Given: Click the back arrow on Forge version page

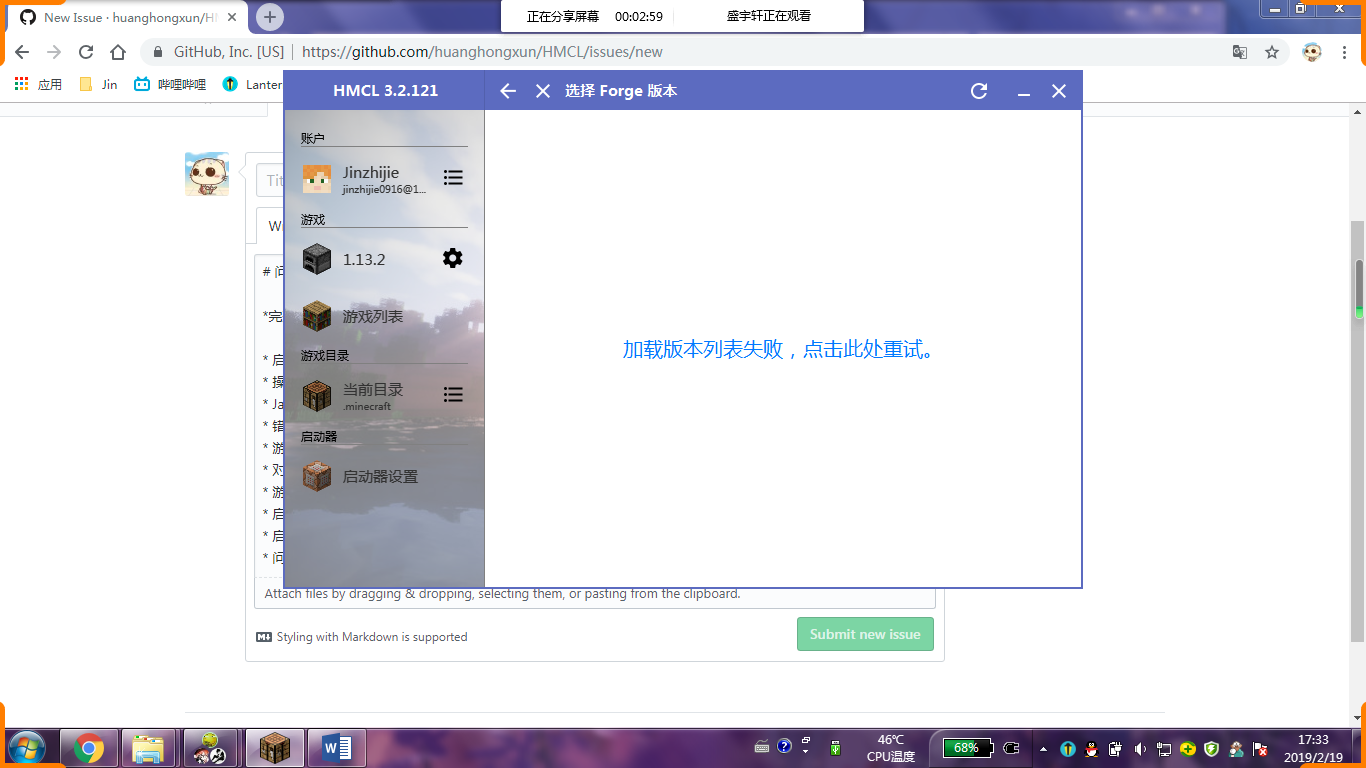Looking at the screenshot, I should pos(508,90).
